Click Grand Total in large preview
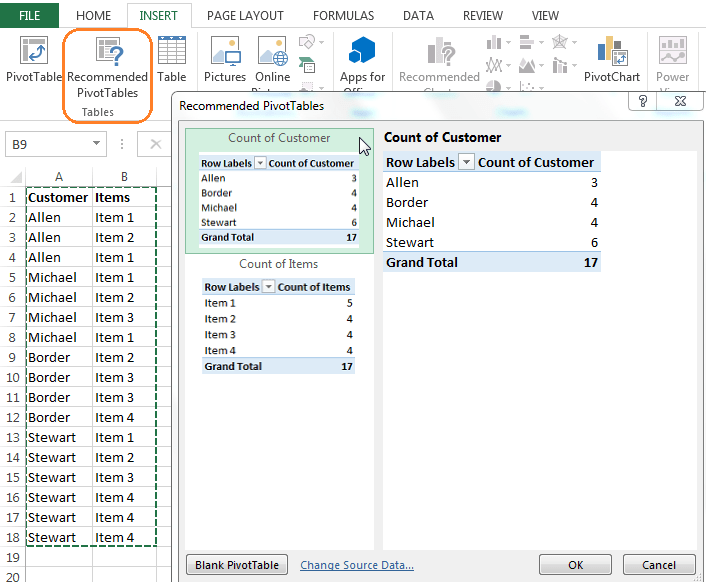The image size is (706, 582). click(492, 262)
